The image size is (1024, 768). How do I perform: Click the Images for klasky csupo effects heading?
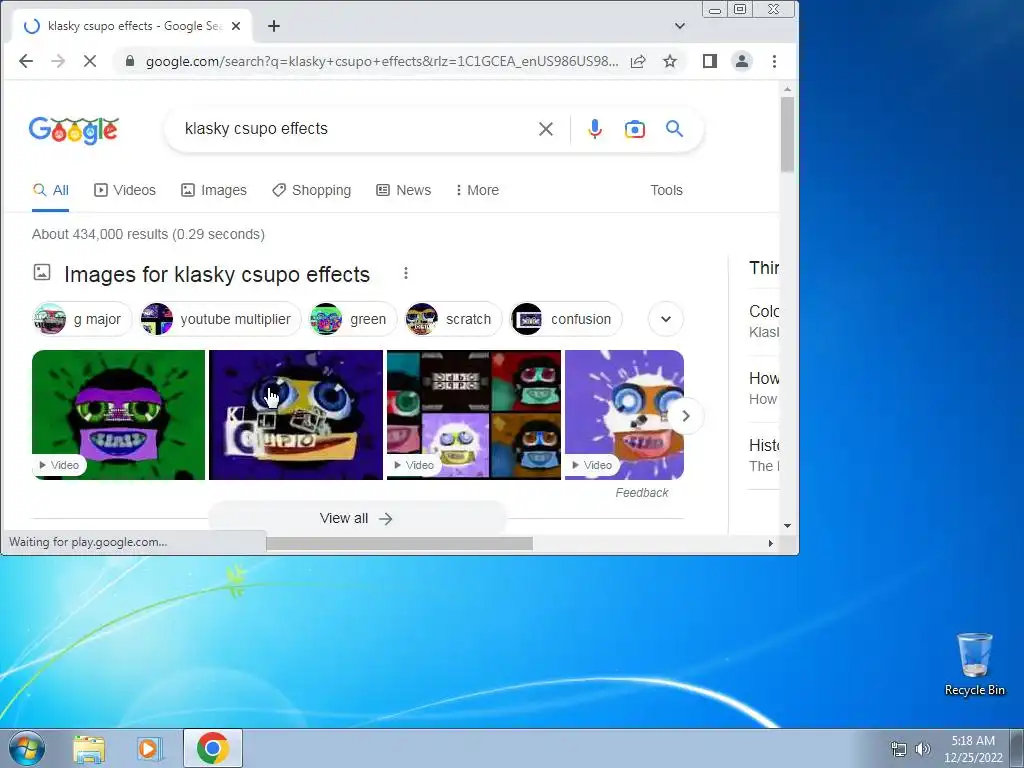[217, 274]
